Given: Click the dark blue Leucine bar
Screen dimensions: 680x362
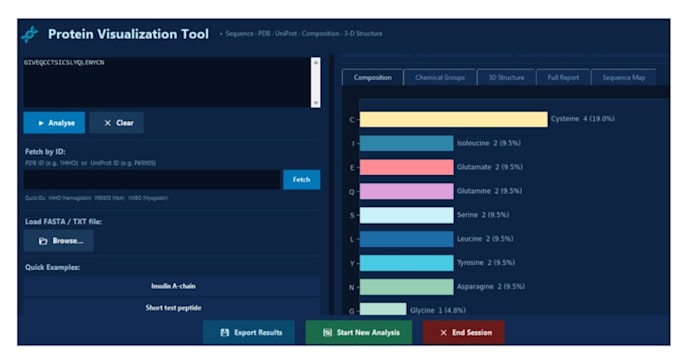Looking at the screenshot, I should coord(407,239).
